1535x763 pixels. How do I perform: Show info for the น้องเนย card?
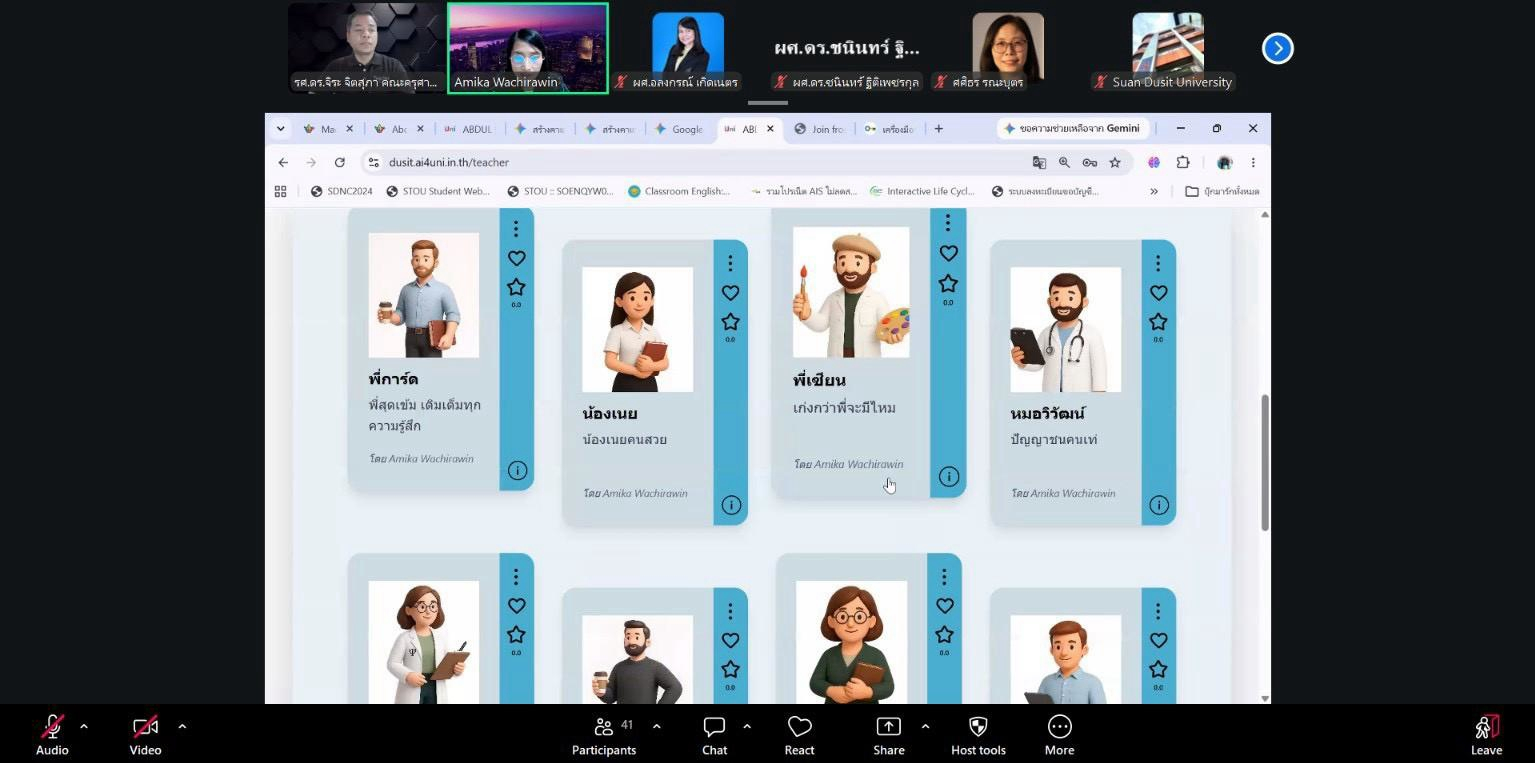tap(731, 505)
